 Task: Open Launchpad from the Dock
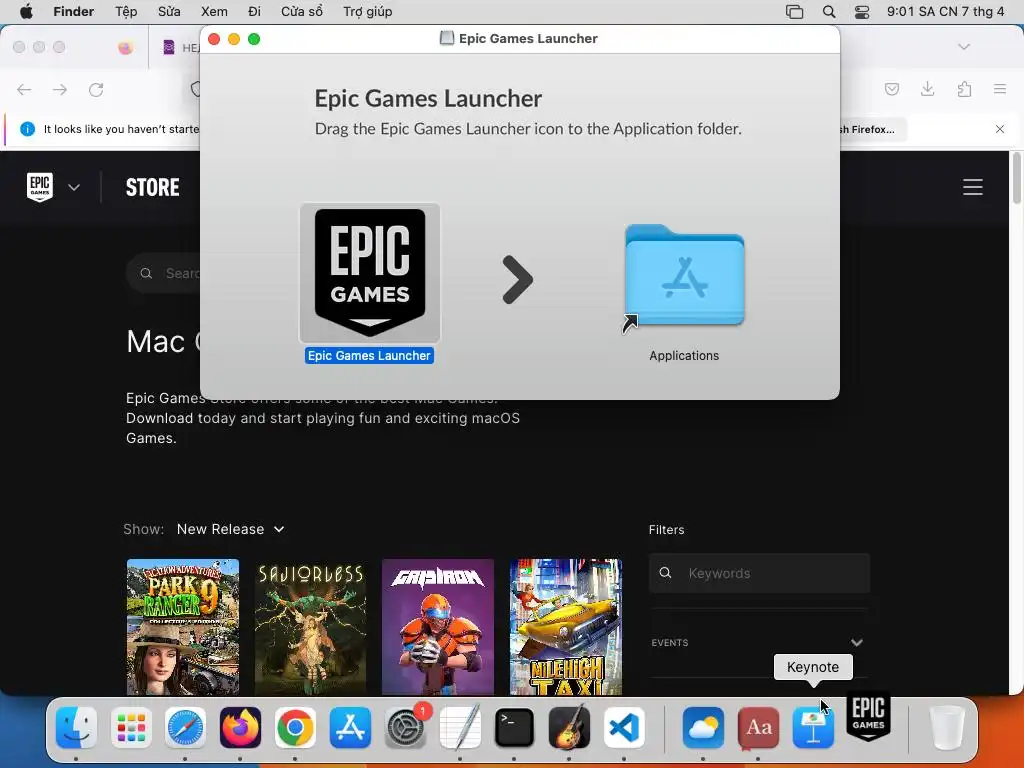[131, 728]
